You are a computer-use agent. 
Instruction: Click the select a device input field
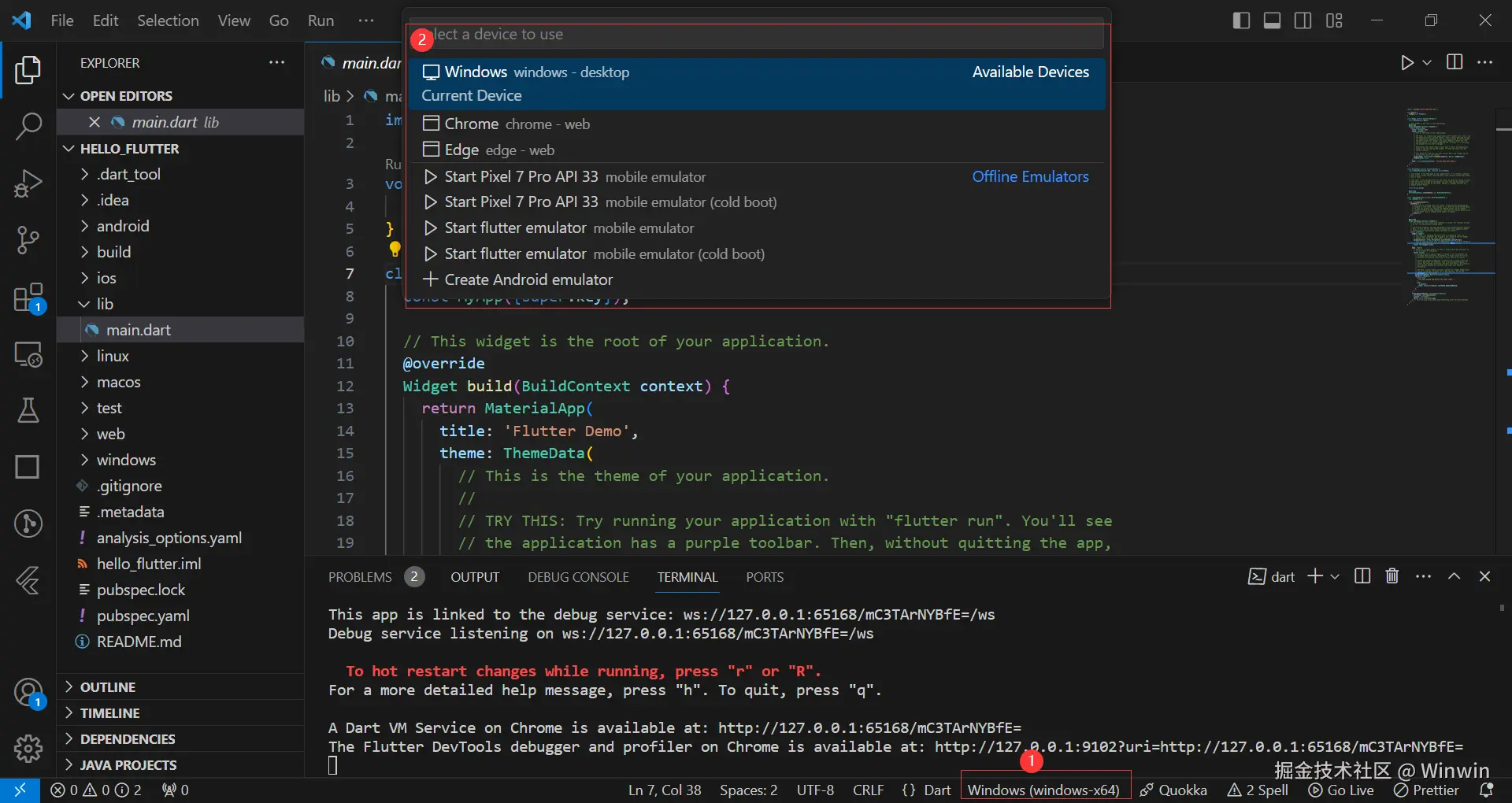click(x=756, y=35)
